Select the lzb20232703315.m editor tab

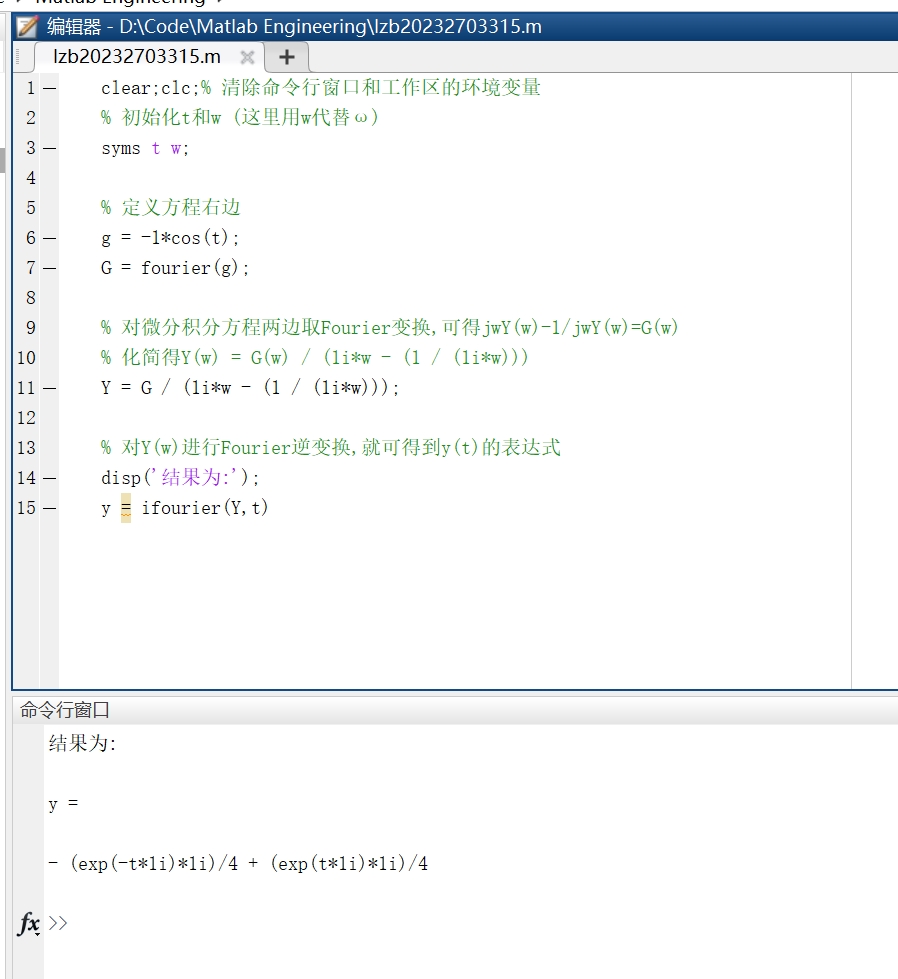coord(137,57)
